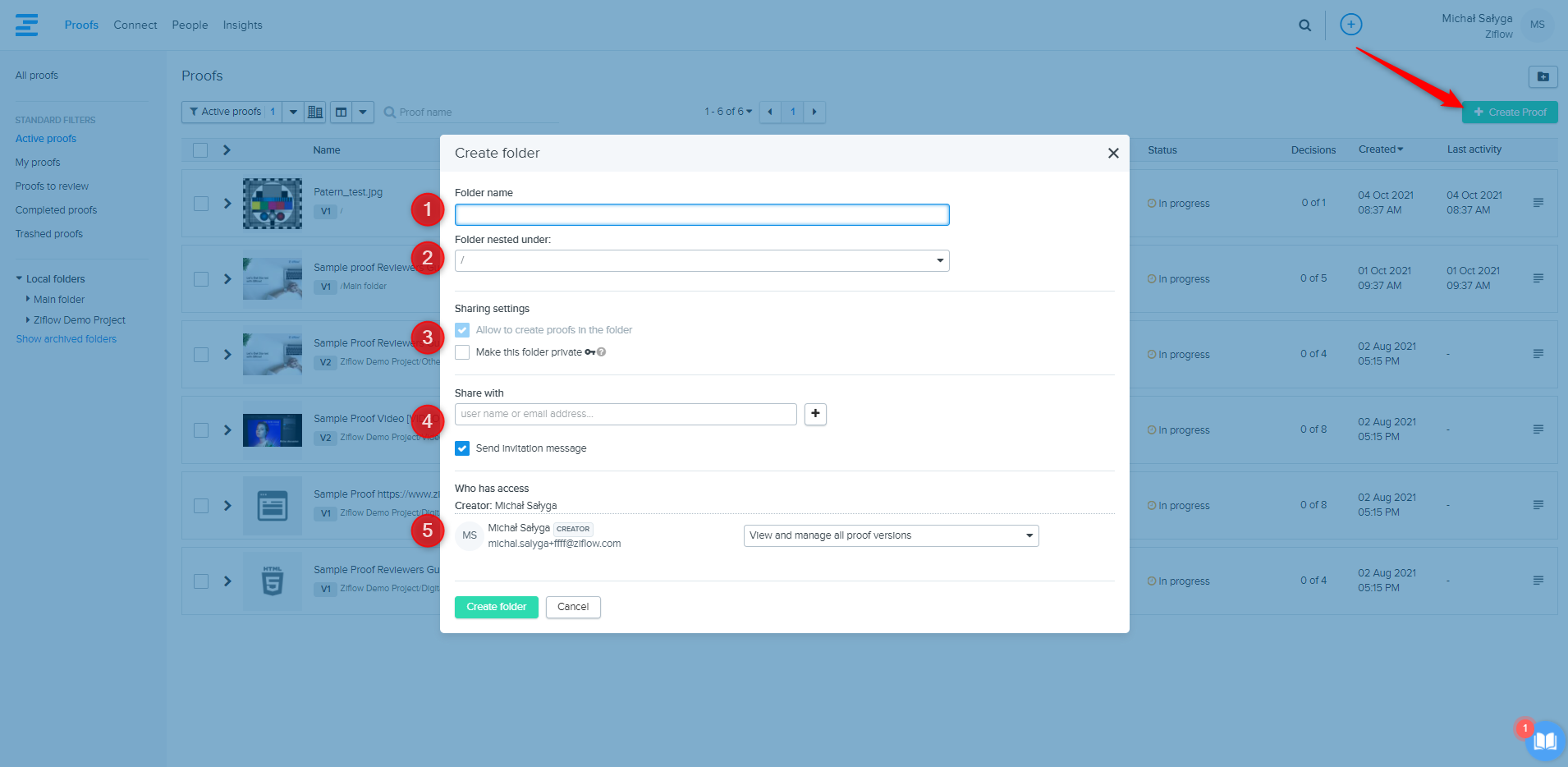Go to the People tab

[190, 25]
